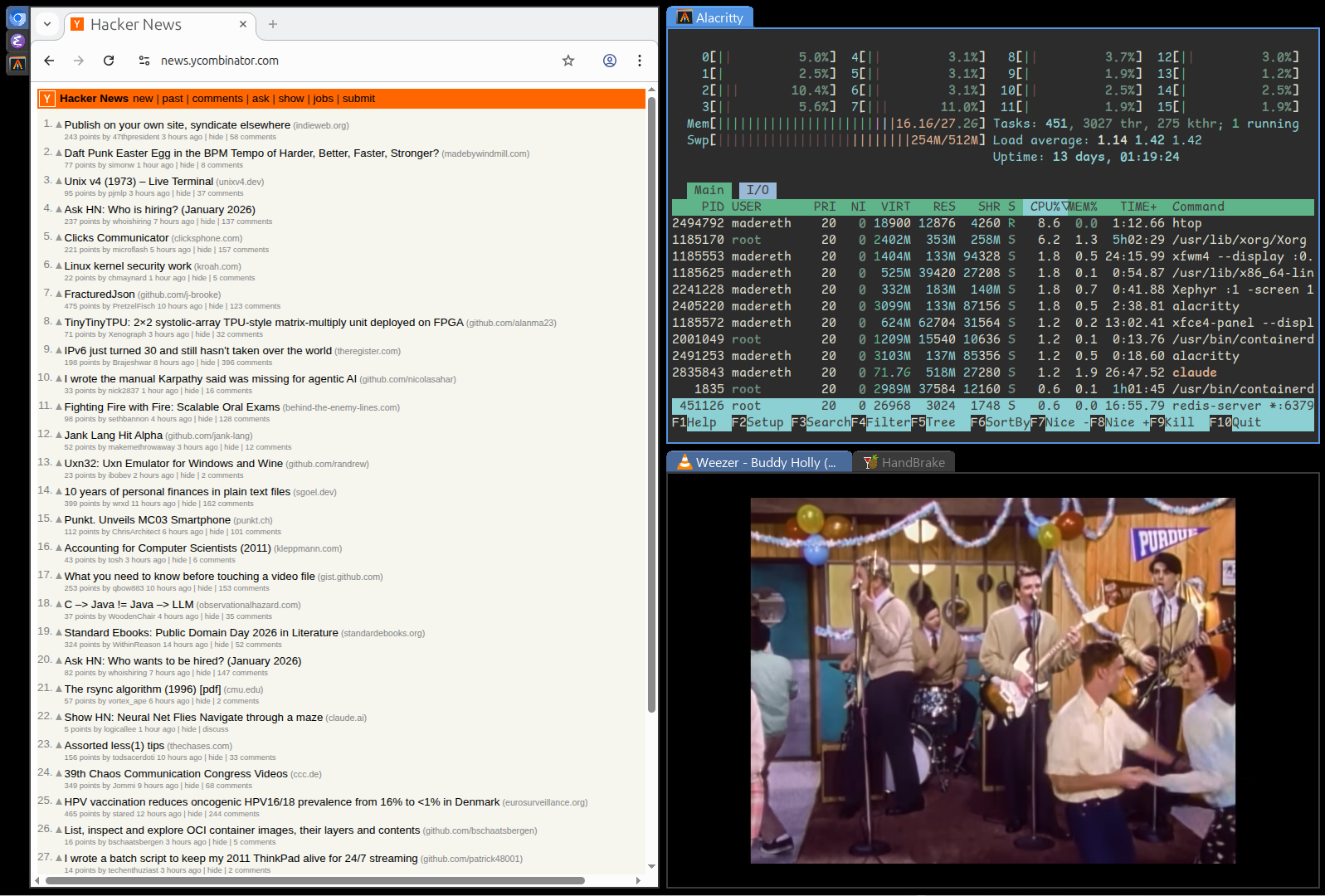
Task: Open the site information icon in the address bar
Action: tap(144, 61)
